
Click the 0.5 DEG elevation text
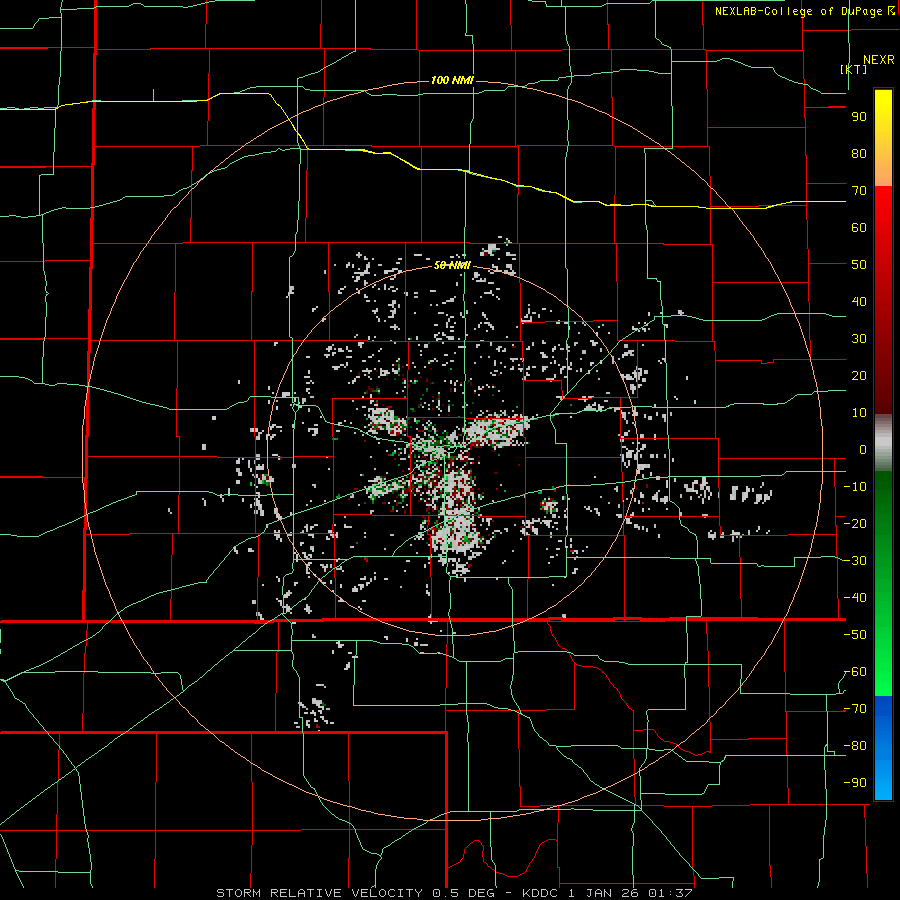[x=466, y=893]
